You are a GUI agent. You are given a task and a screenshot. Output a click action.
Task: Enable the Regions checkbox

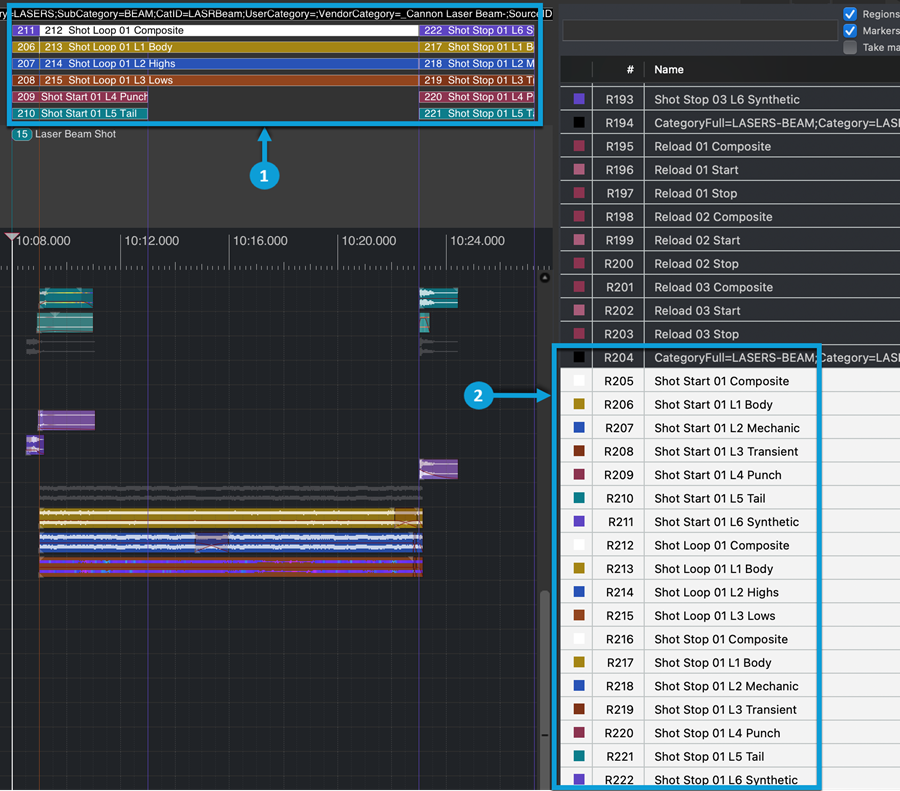(x=850, y=14)
